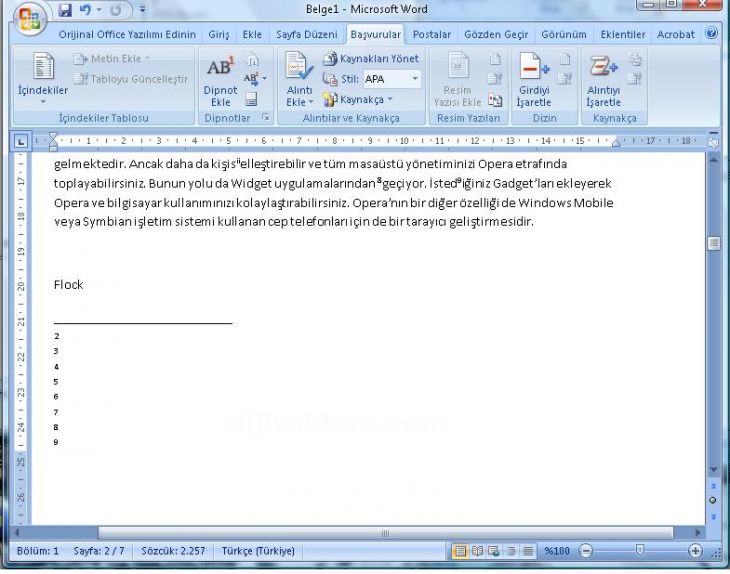The image size is (730, 574).
Task: Click Metin Ekle button
Action: [112, 59]
